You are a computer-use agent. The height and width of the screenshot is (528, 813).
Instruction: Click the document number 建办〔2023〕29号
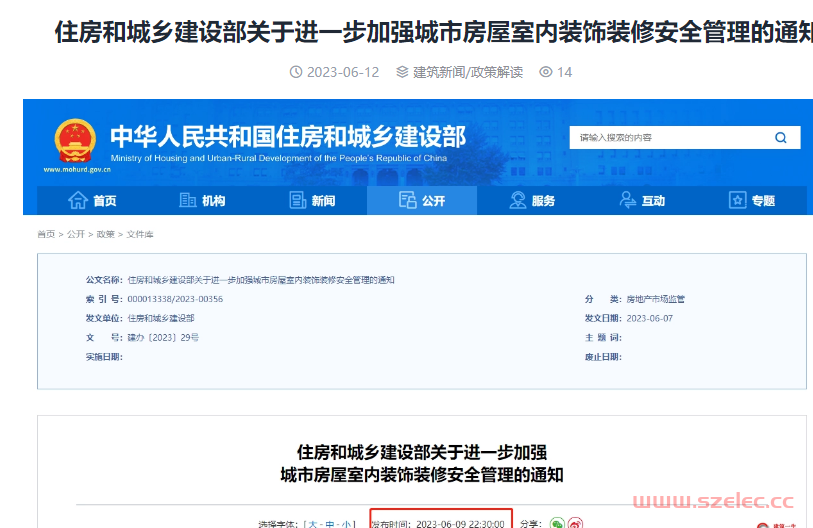coord(163,338)
